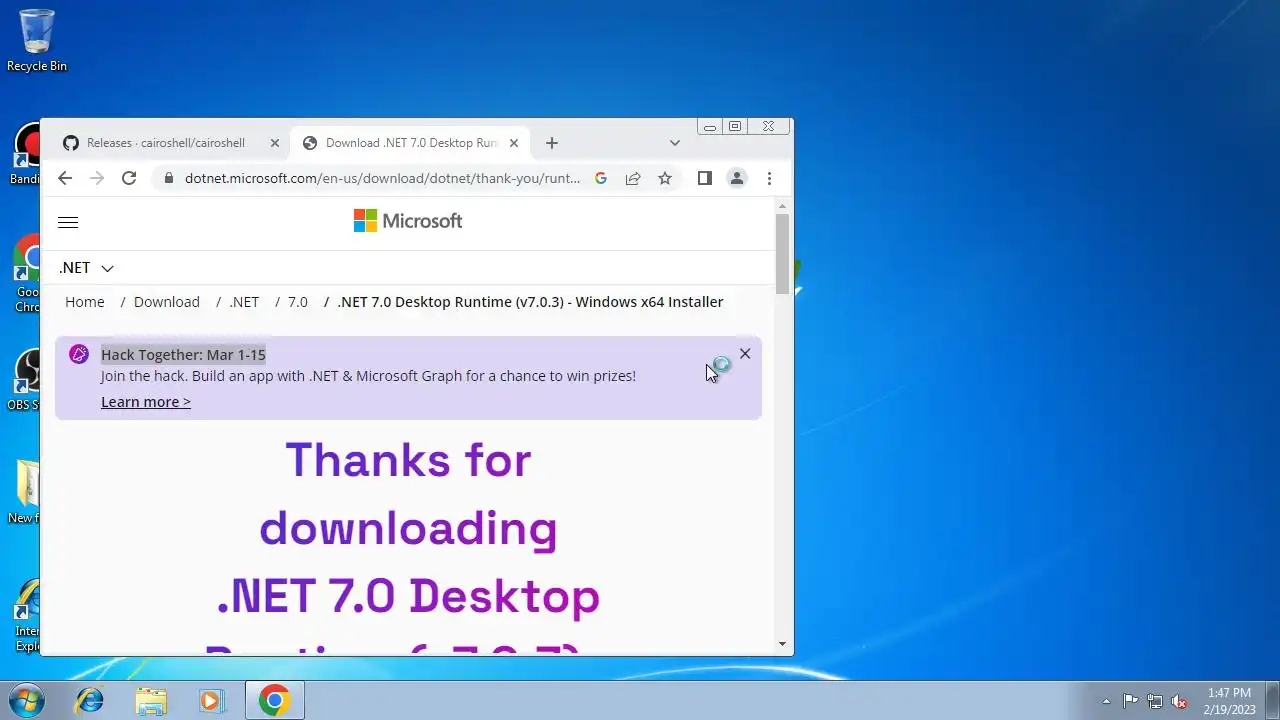Follow the Learn more link
The height and width of the screenshot is (720, 1280).
tap(146, 402)
